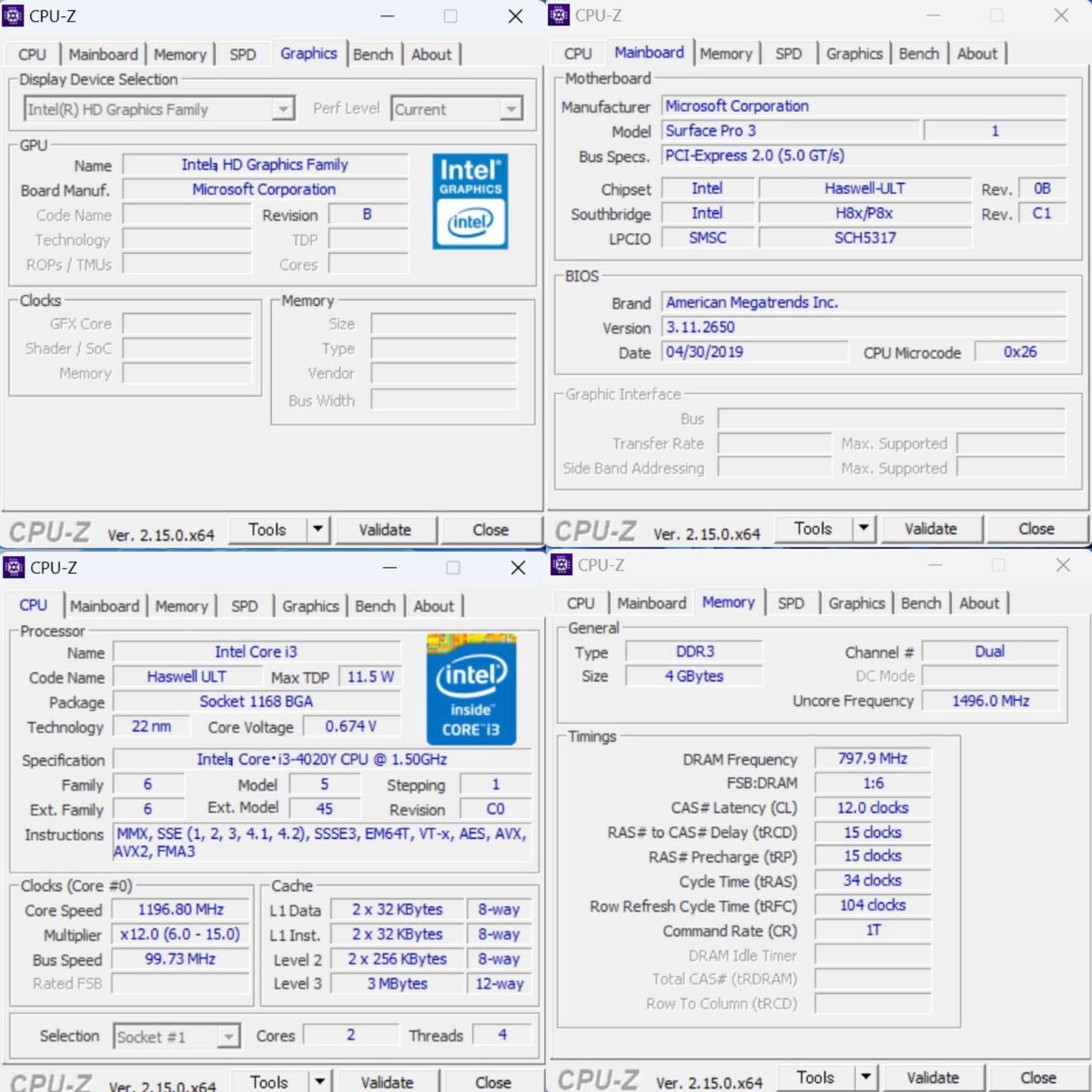This screenshot has width=1092, height=1092.
Task: Click the CPU-Z app icon in the Memory window title bar
Action: coord(561,565)
